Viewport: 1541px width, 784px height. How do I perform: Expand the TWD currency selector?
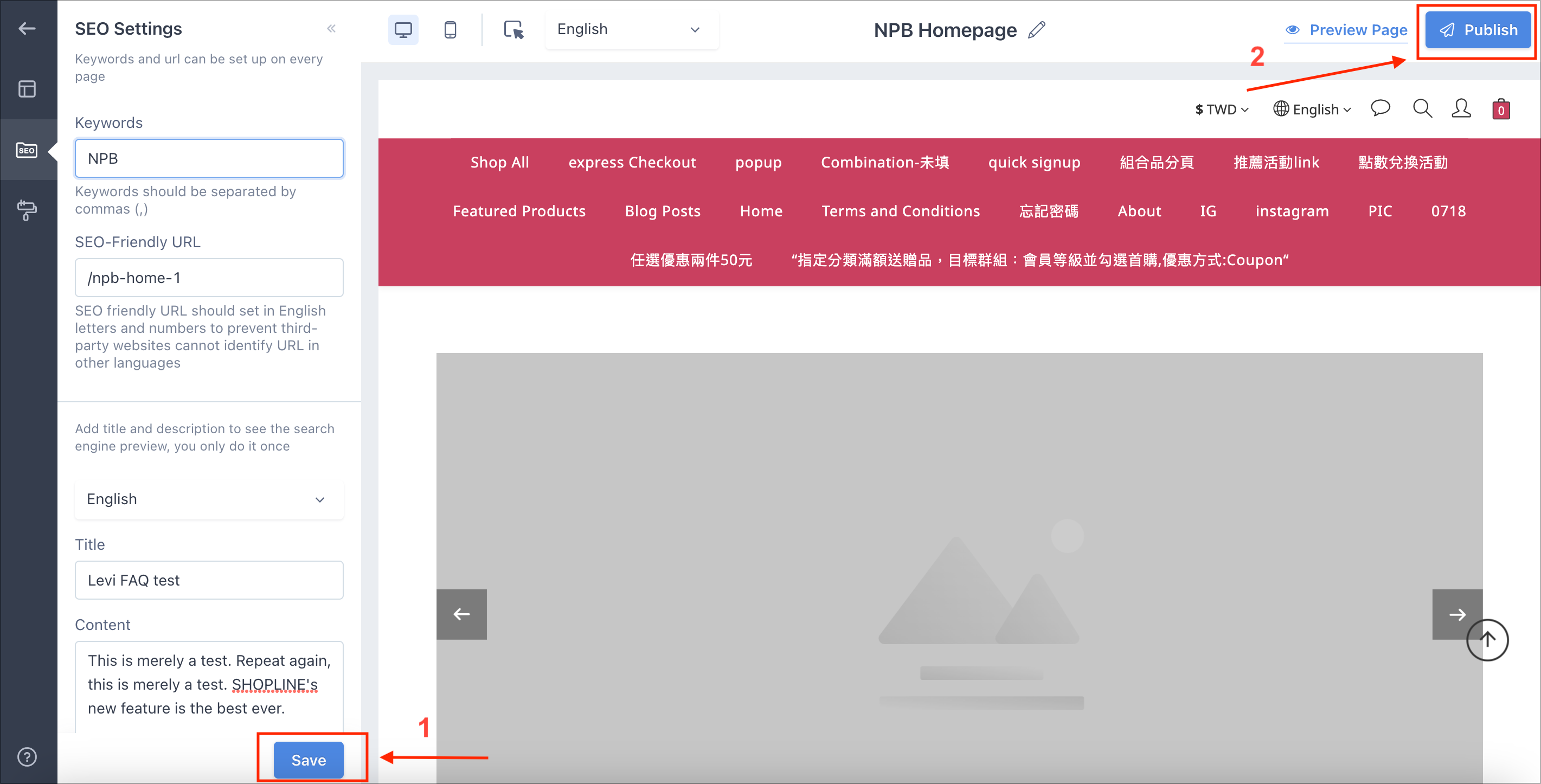click(x=1222, y=110)
